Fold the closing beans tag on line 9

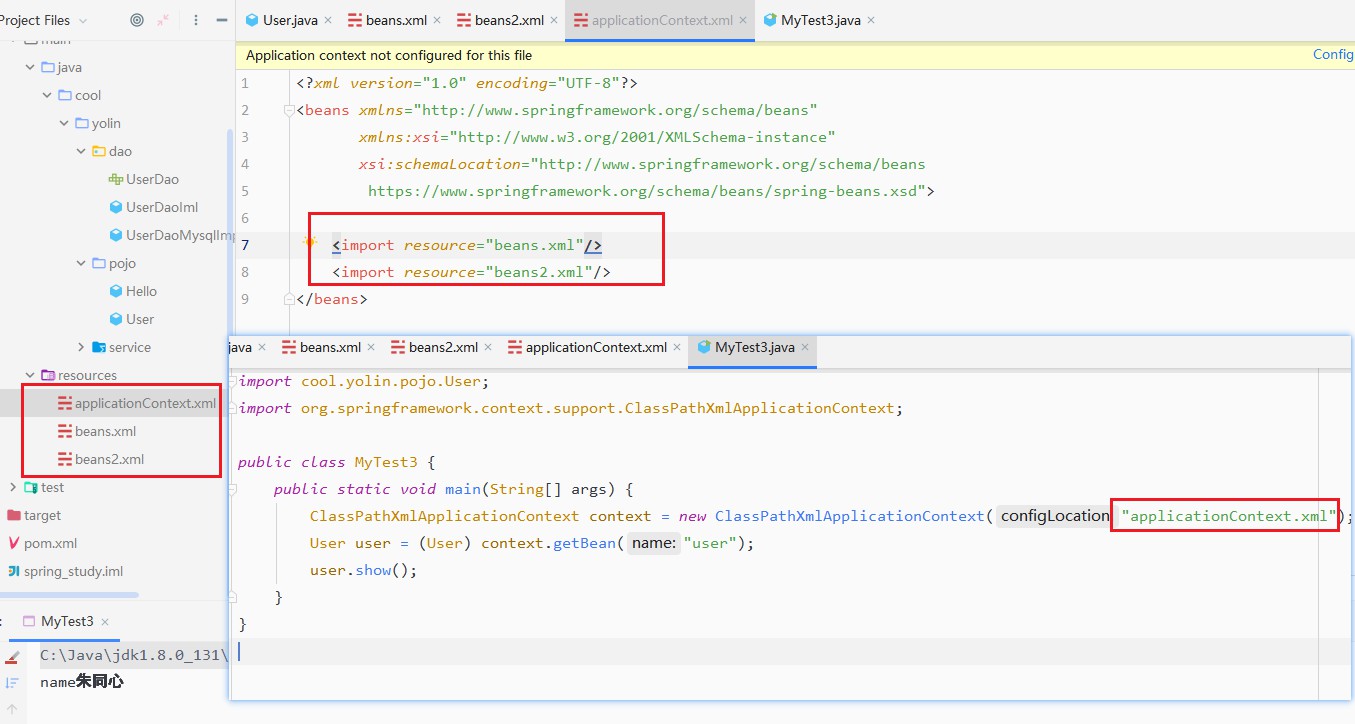pos(289,299)
